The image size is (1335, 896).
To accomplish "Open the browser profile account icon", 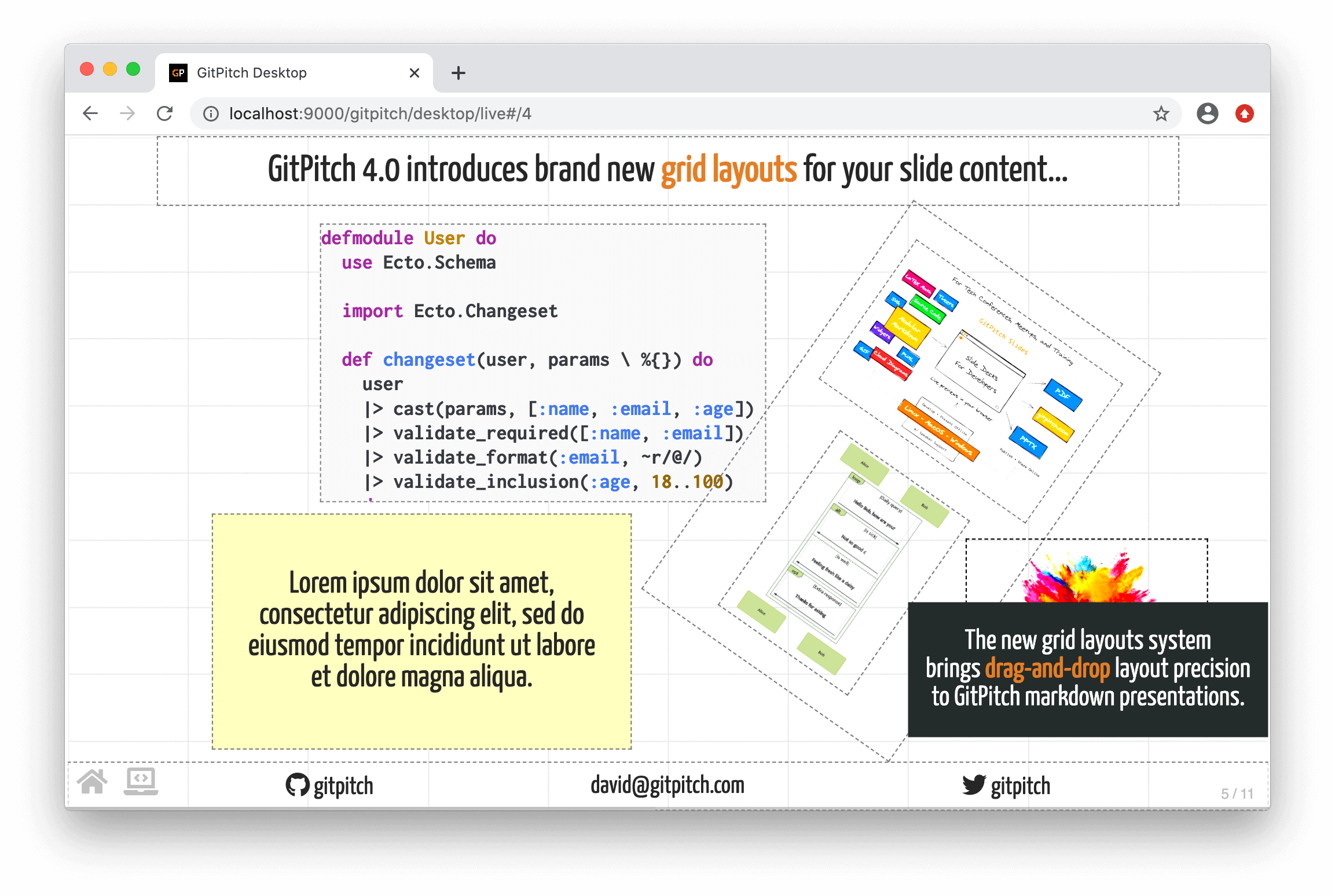I will click(x=1207, y=113).
